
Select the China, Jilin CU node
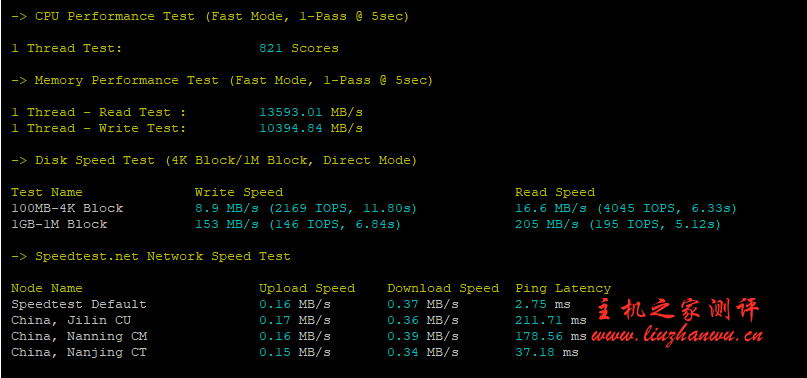71,320
